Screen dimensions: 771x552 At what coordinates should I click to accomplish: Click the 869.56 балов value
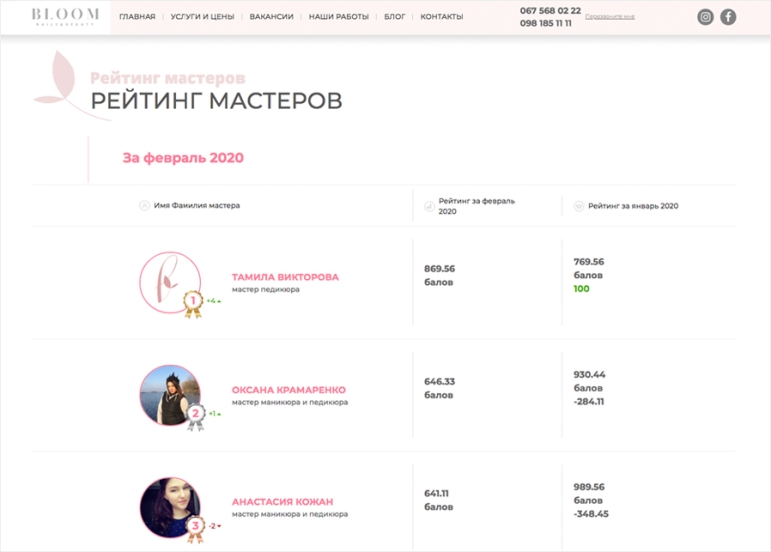[x=440, y=275]
